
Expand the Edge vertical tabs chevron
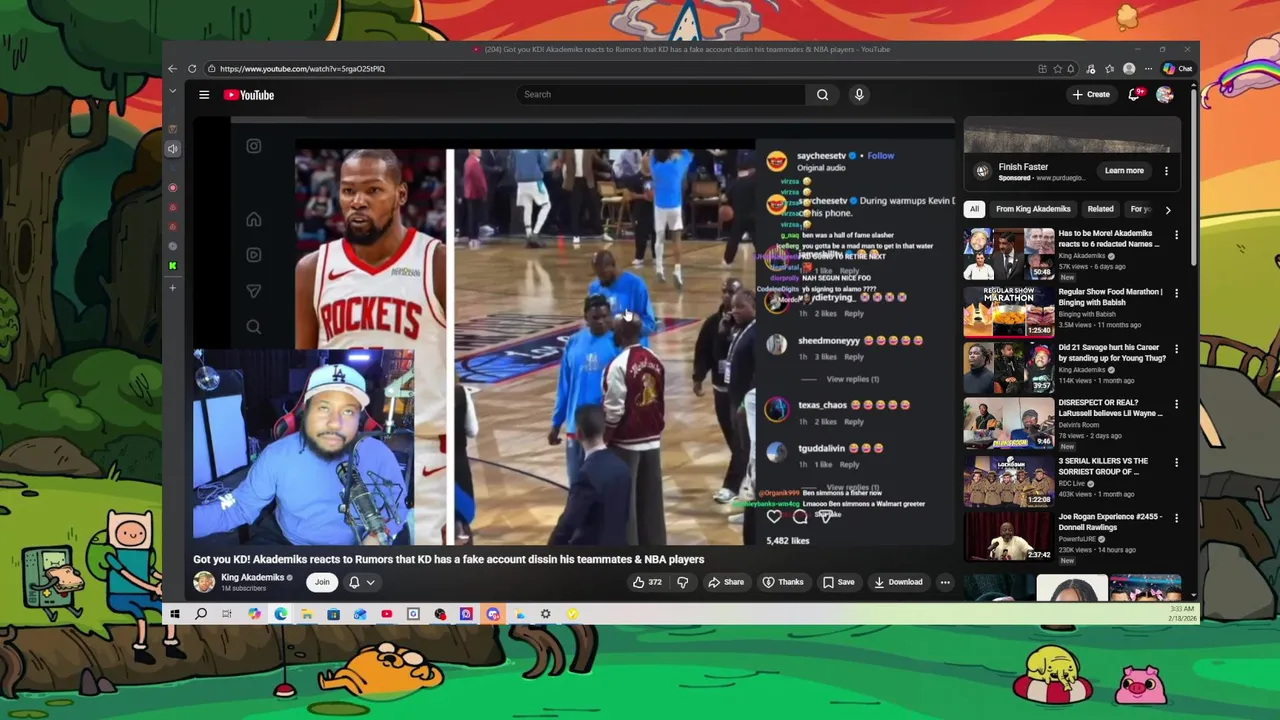point(172,91)
